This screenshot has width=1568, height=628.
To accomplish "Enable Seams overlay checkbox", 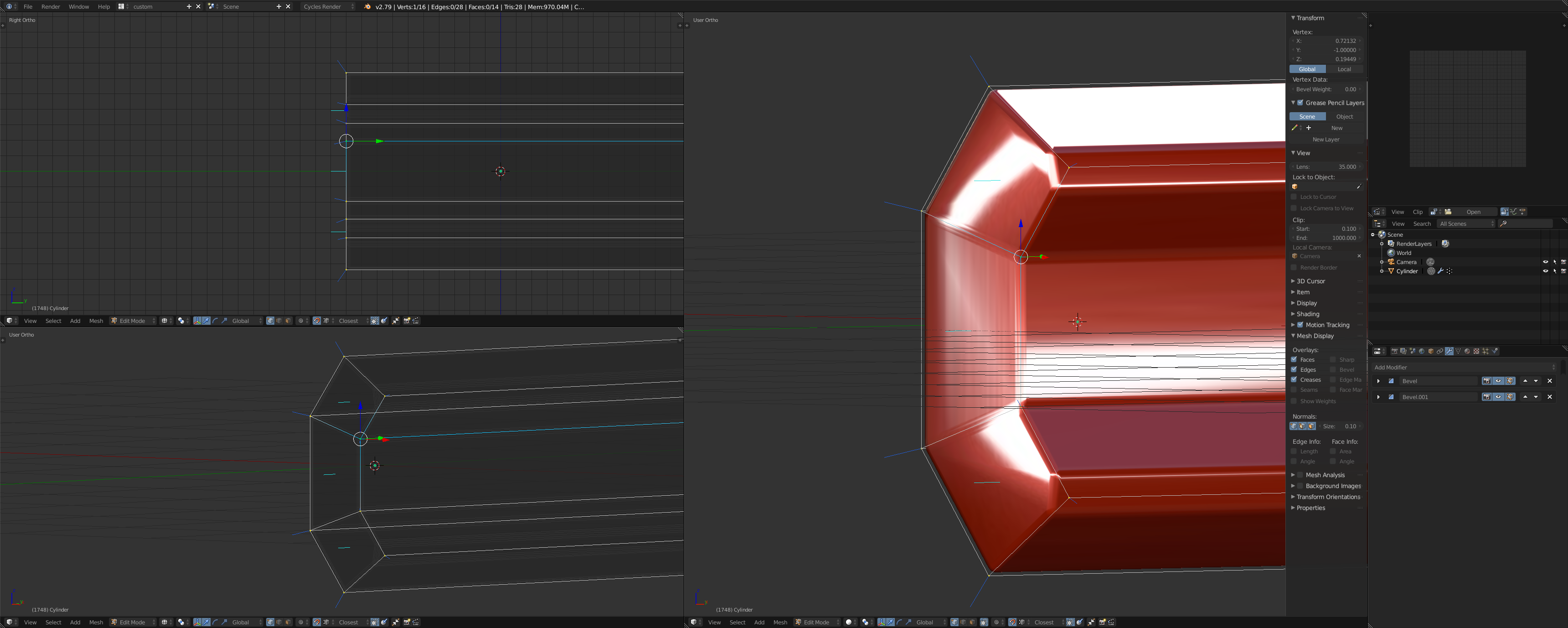I will [1294, 390].
